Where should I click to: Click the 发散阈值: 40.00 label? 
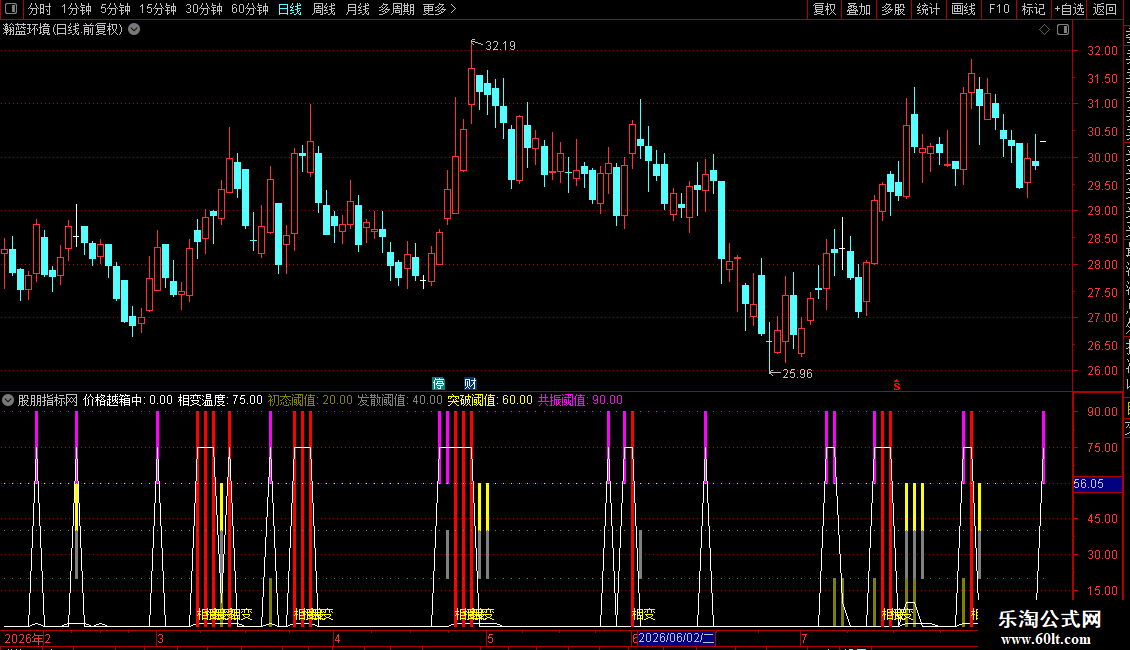(x=400, y=400)
